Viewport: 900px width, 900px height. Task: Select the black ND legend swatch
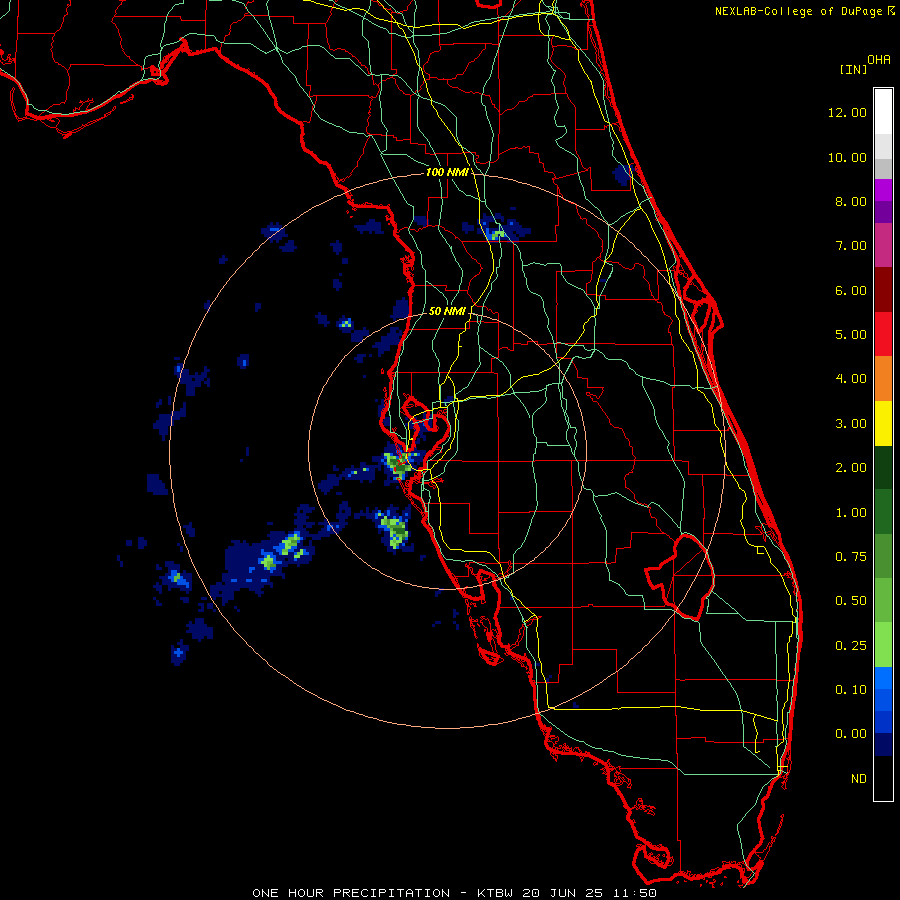(883, 778)
